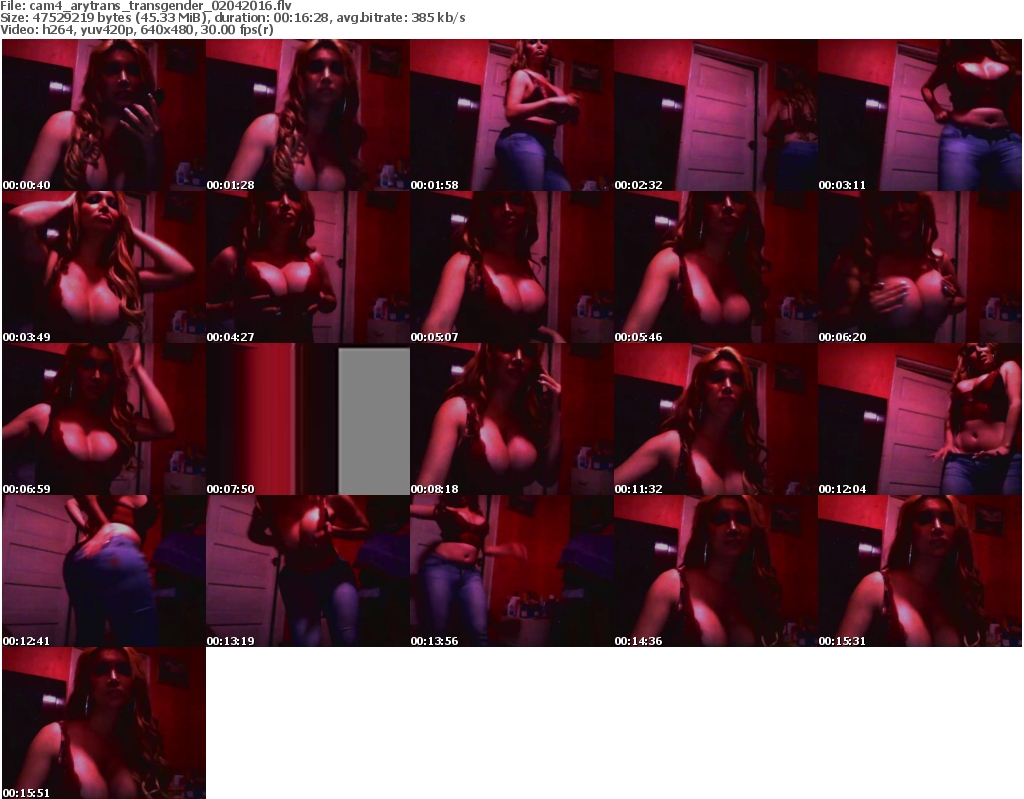Screen dimensions: 1024x799
Task: Open the thumbnail stamped 00:08:18
Action: point(512,419)
